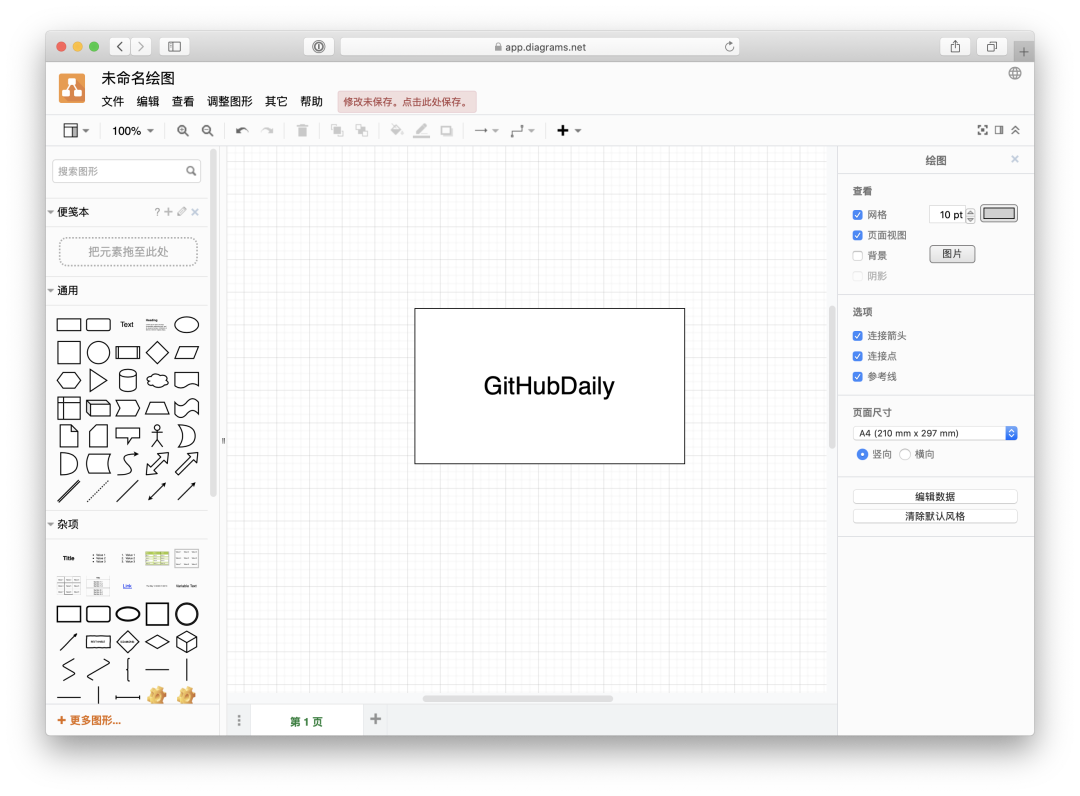The width and height of the screenshot is (1080, 796).
Task: Select the actor stick figure shape
Action: click(157, 435)
